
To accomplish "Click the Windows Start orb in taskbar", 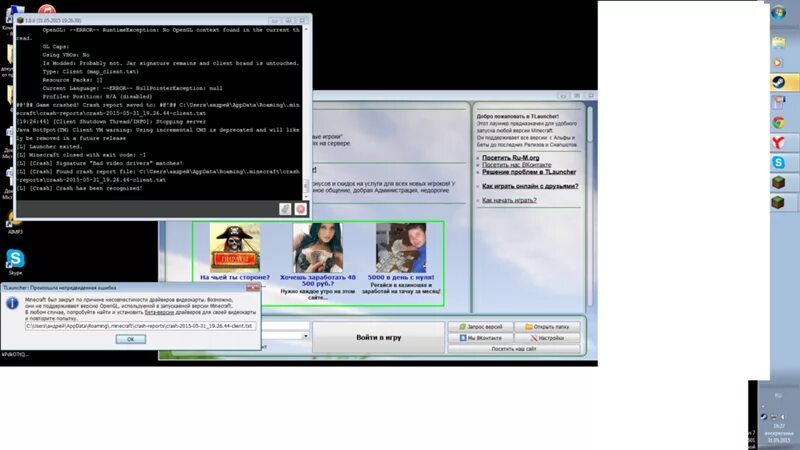I will (x=779, y=14).
